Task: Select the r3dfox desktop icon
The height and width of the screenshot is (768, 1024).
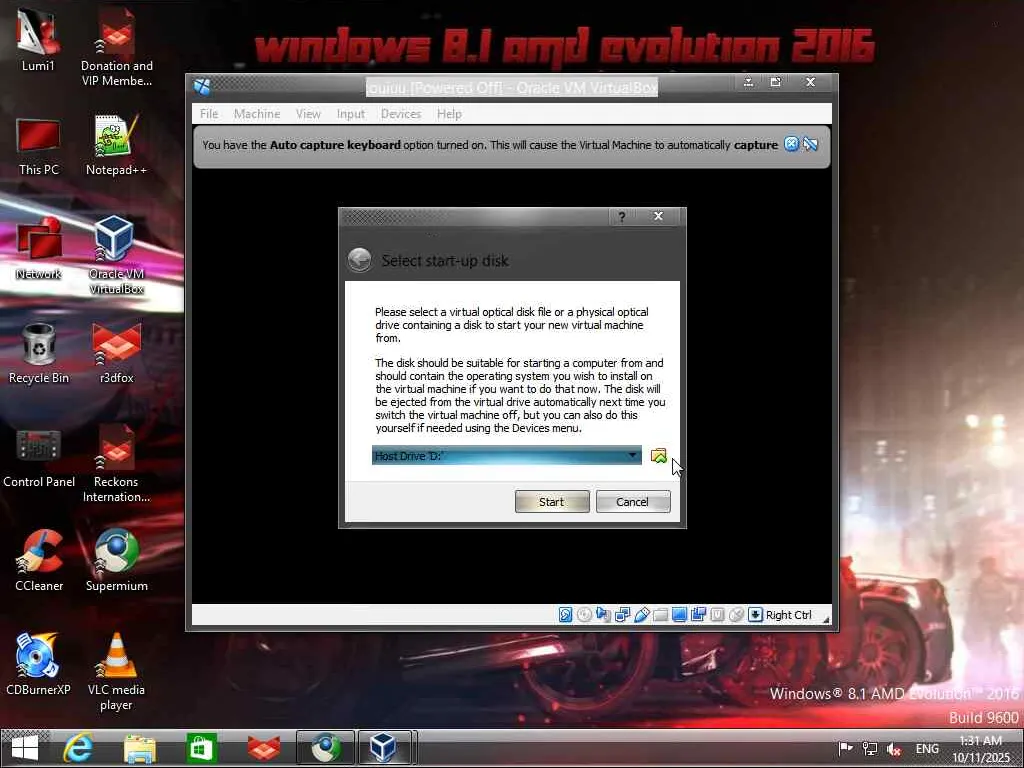Action: [116, 353]
